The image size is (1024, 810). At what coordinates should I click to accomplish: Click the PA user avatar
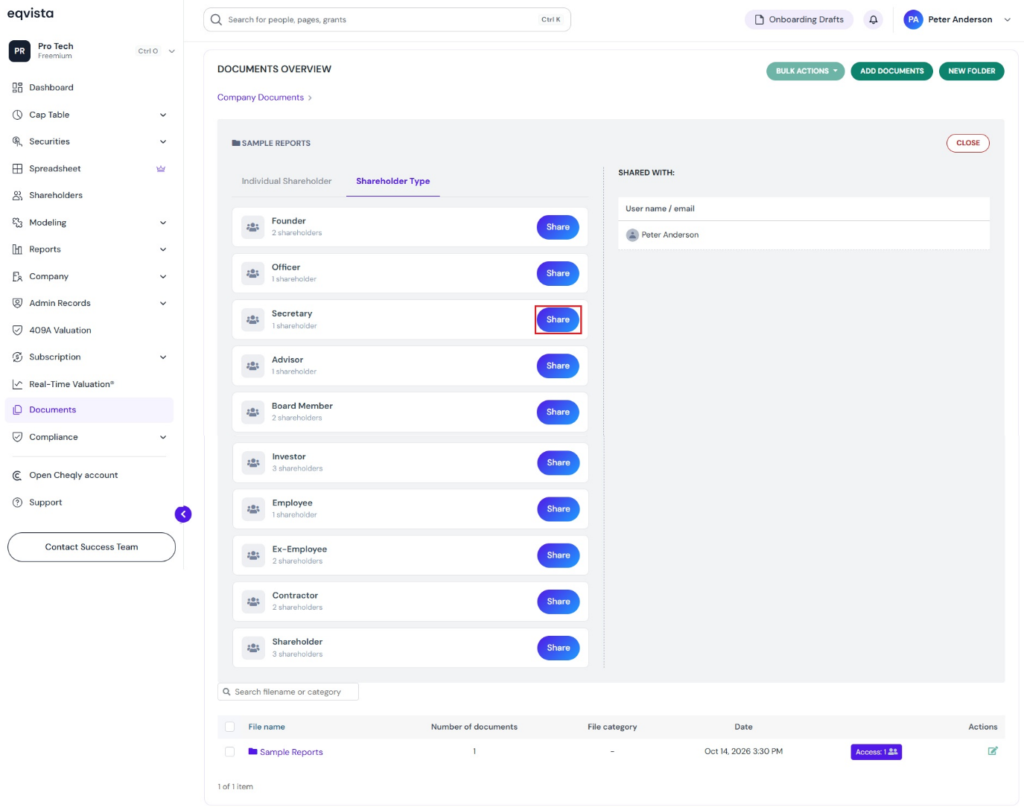[913, 20]
